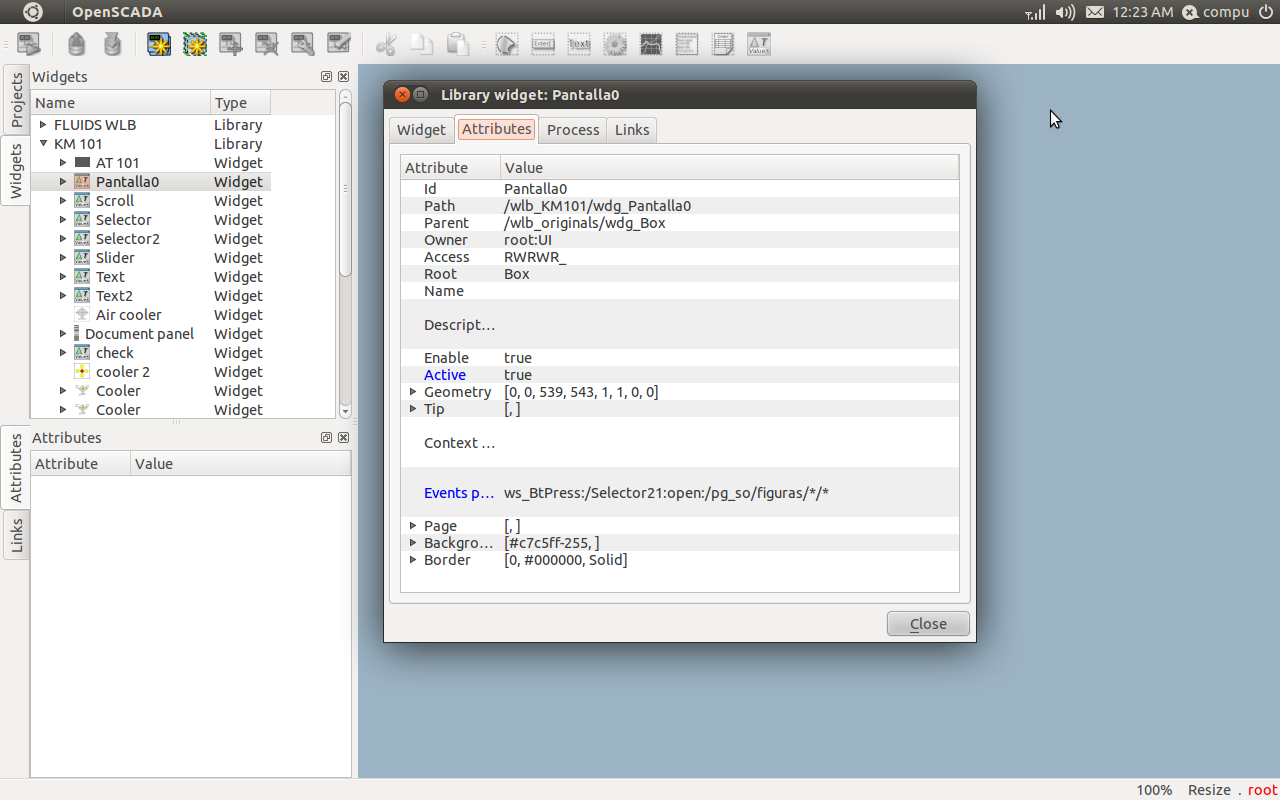1280x800 pixels.
Task: Toggle the Enable attribute value true
Action: pyautogui.click(x=518, y=358)
